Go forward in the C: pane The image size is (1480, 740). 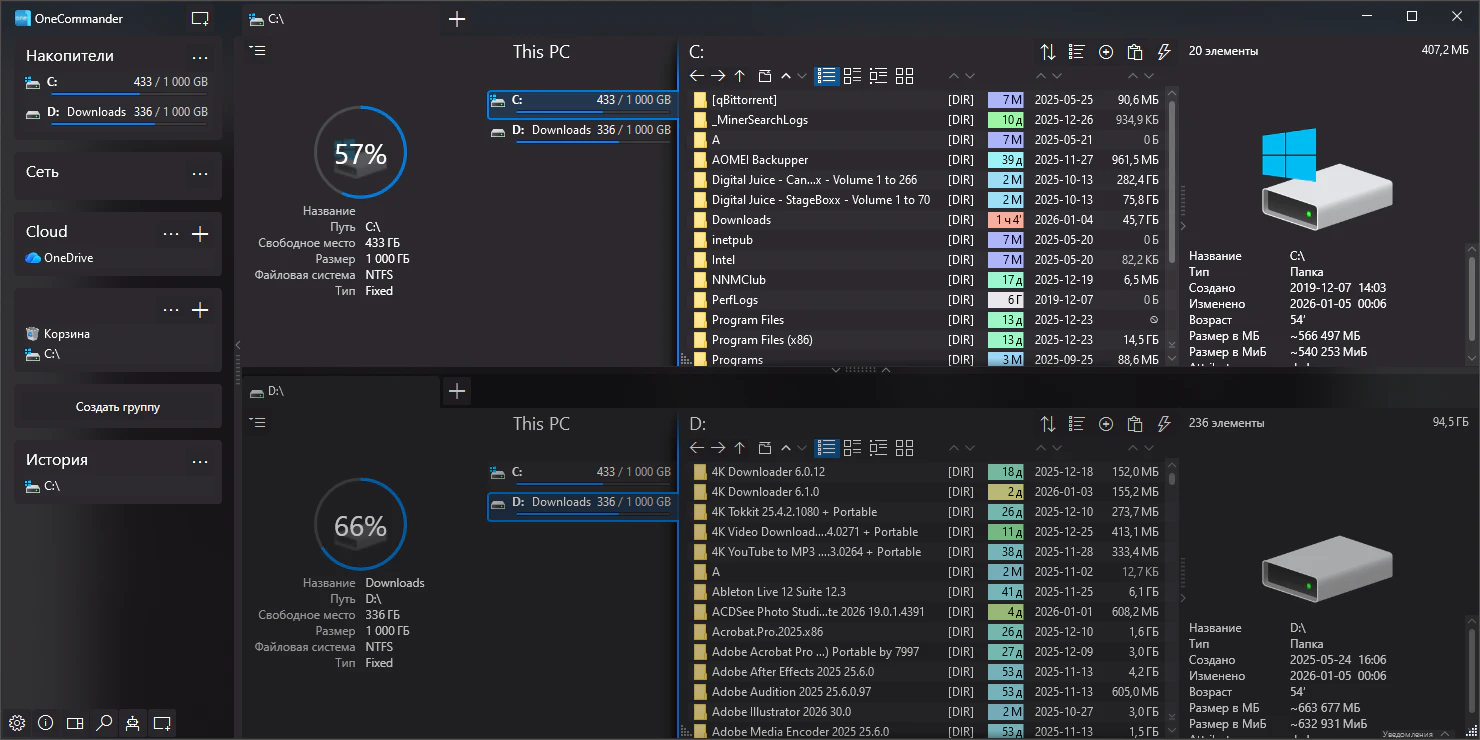[x=718, y=76]
